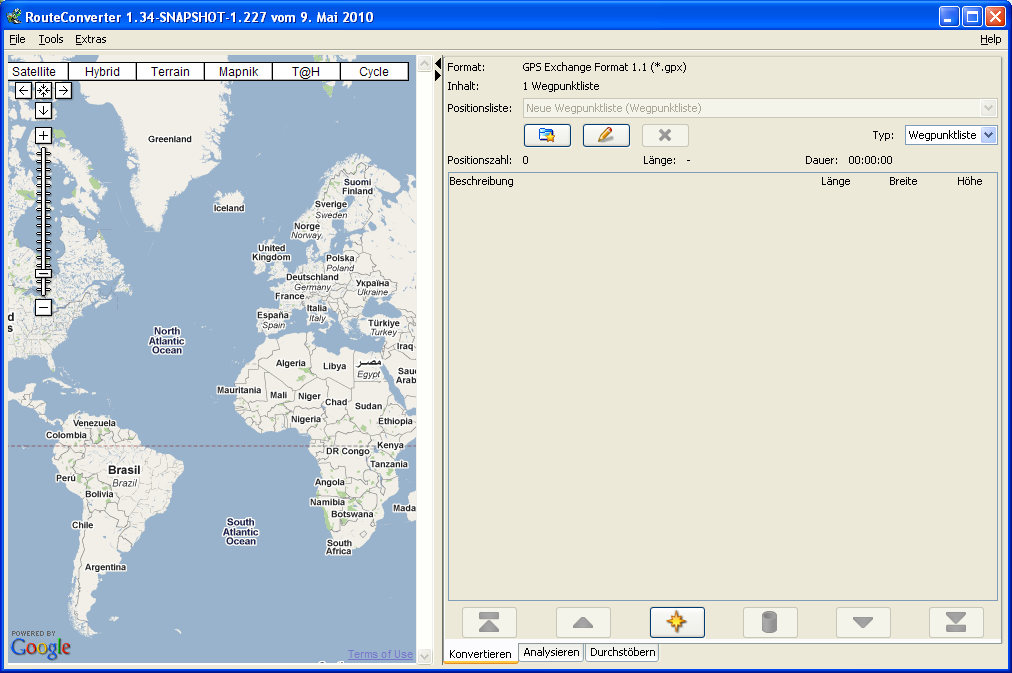The height and width of the screenshot is (673, 1012).
Task: Move selected positions down one row
Action: pos(863,623)
